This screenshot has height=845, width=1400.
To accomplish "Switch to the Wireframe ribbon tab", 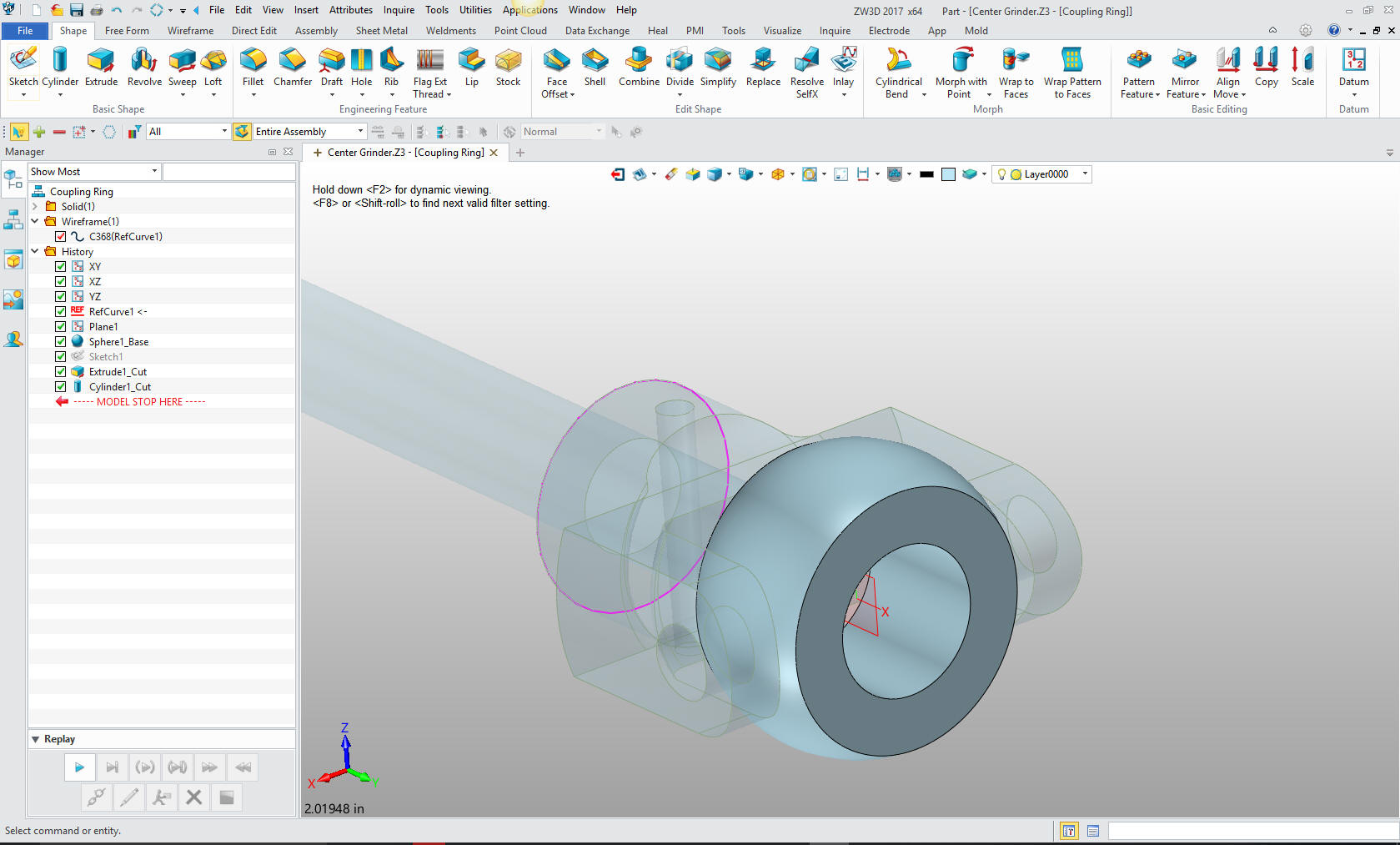I will pyautogui.click(x=190, y=31).
